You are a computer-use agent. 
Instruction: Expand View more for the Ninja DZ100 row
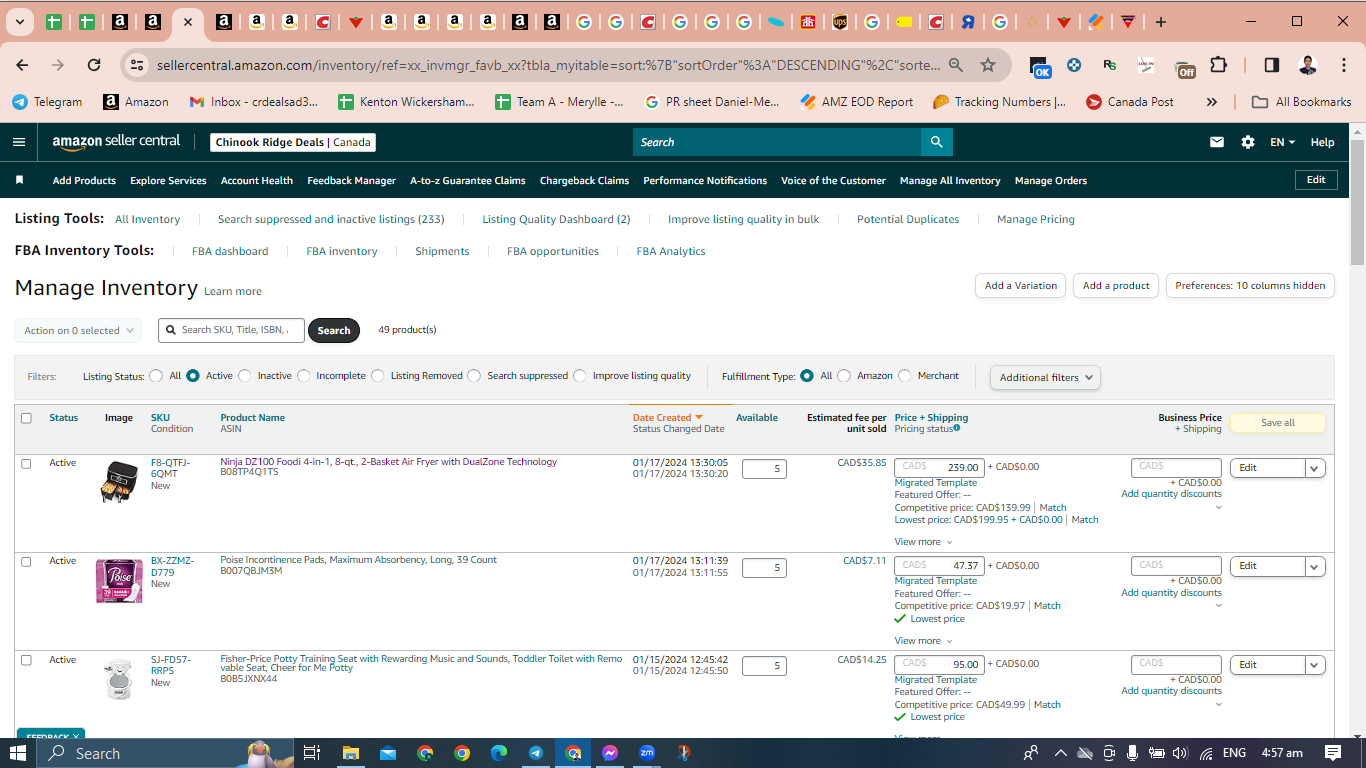click(923, 542)
